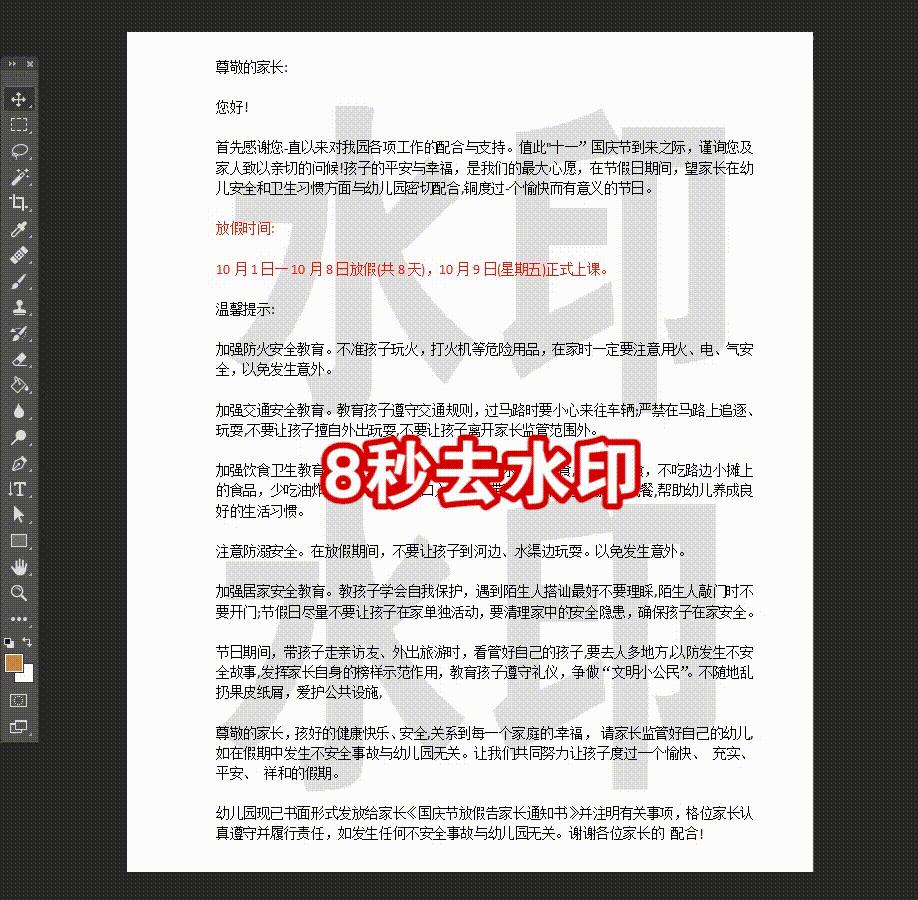This screenshot has height=900, width=918.
Task: Select the Clone Stamp tool
Action: [18, 308]
